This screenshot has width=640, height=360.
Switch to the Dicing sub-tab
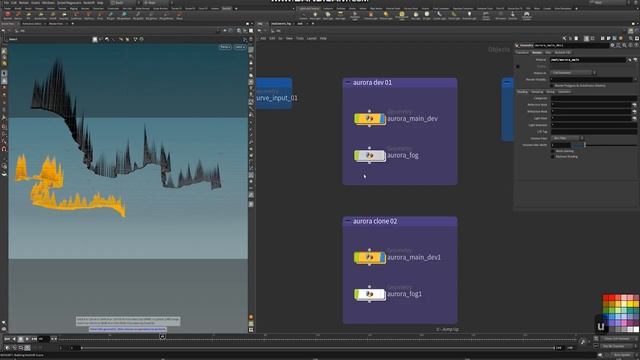tap(551, 92)
